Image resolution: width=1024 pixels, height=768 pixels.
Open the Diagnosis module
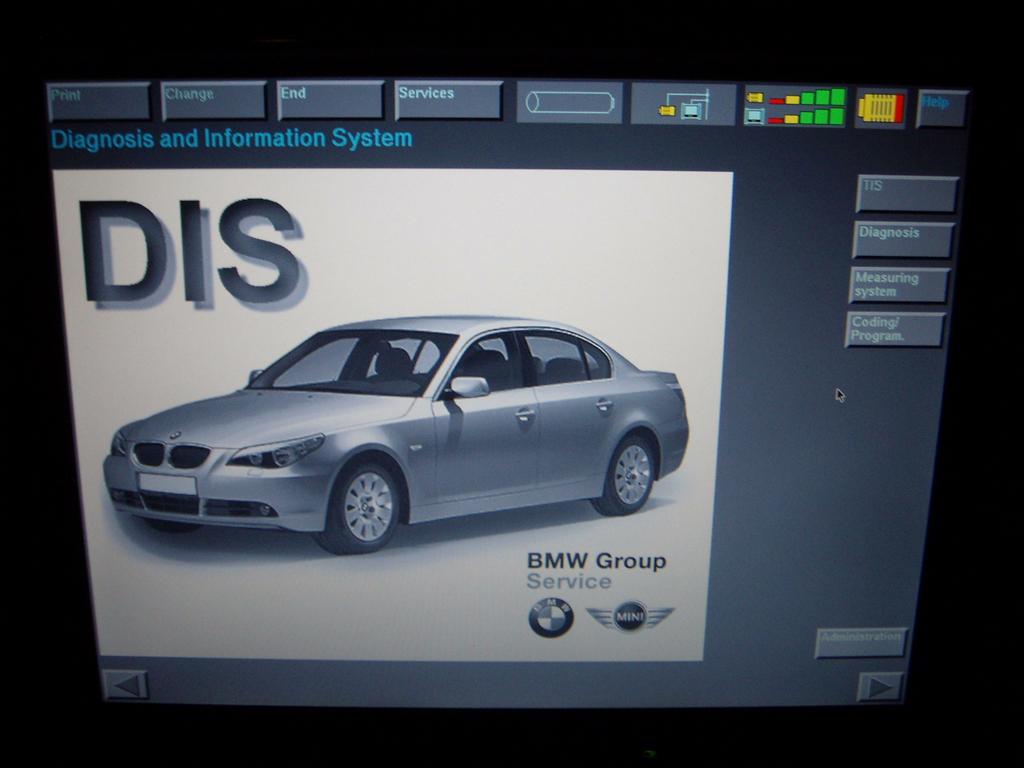pyautogui.click(x=903, y=240)
